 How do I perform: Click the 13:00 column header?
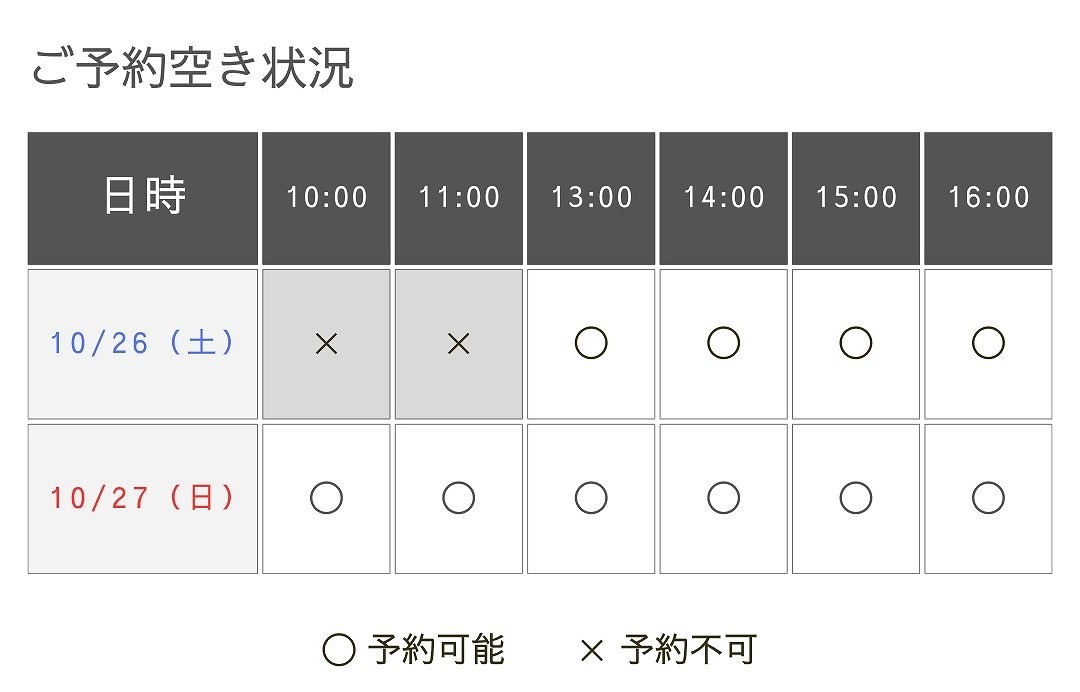click(591, 198)
